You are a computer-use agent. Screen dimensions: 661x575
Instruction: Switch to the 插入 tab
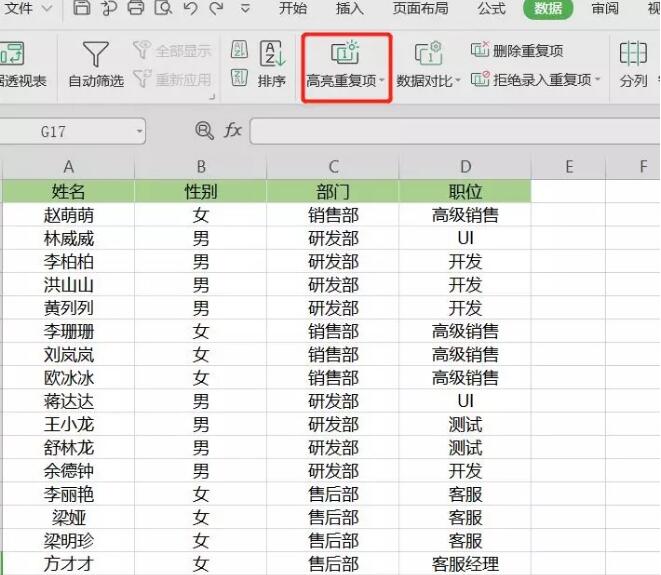(349, 8)
